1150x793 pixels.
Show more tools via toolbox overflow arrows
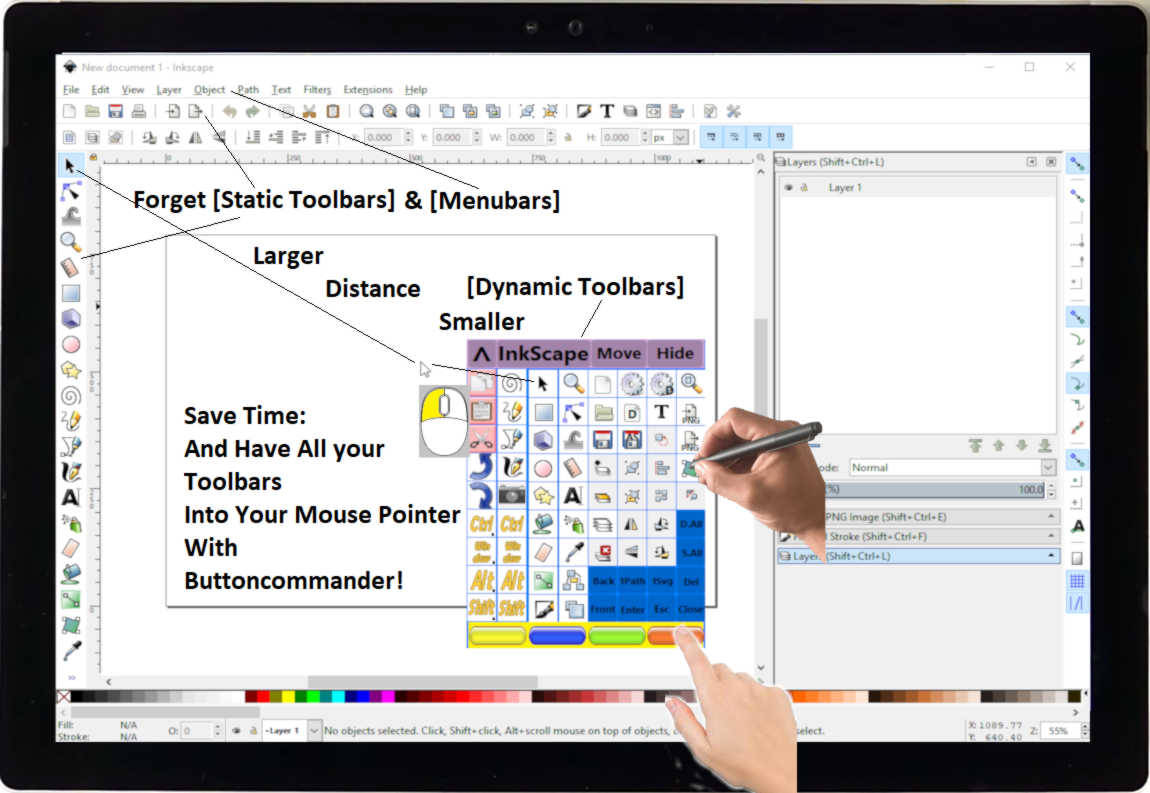click(x=71, y=677)
